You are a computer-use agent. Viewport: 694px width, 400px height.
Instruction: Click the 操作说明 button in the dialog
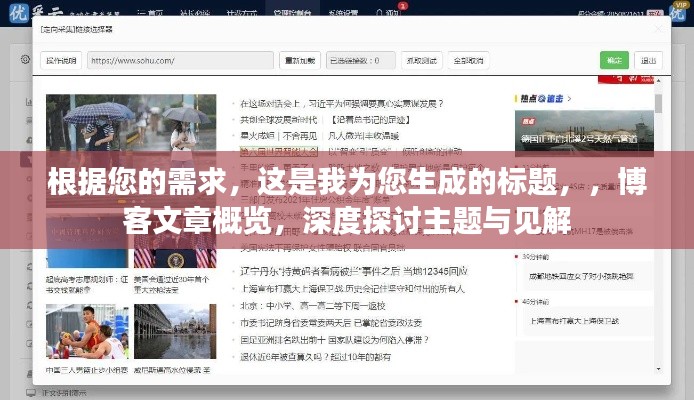[61, 60]
